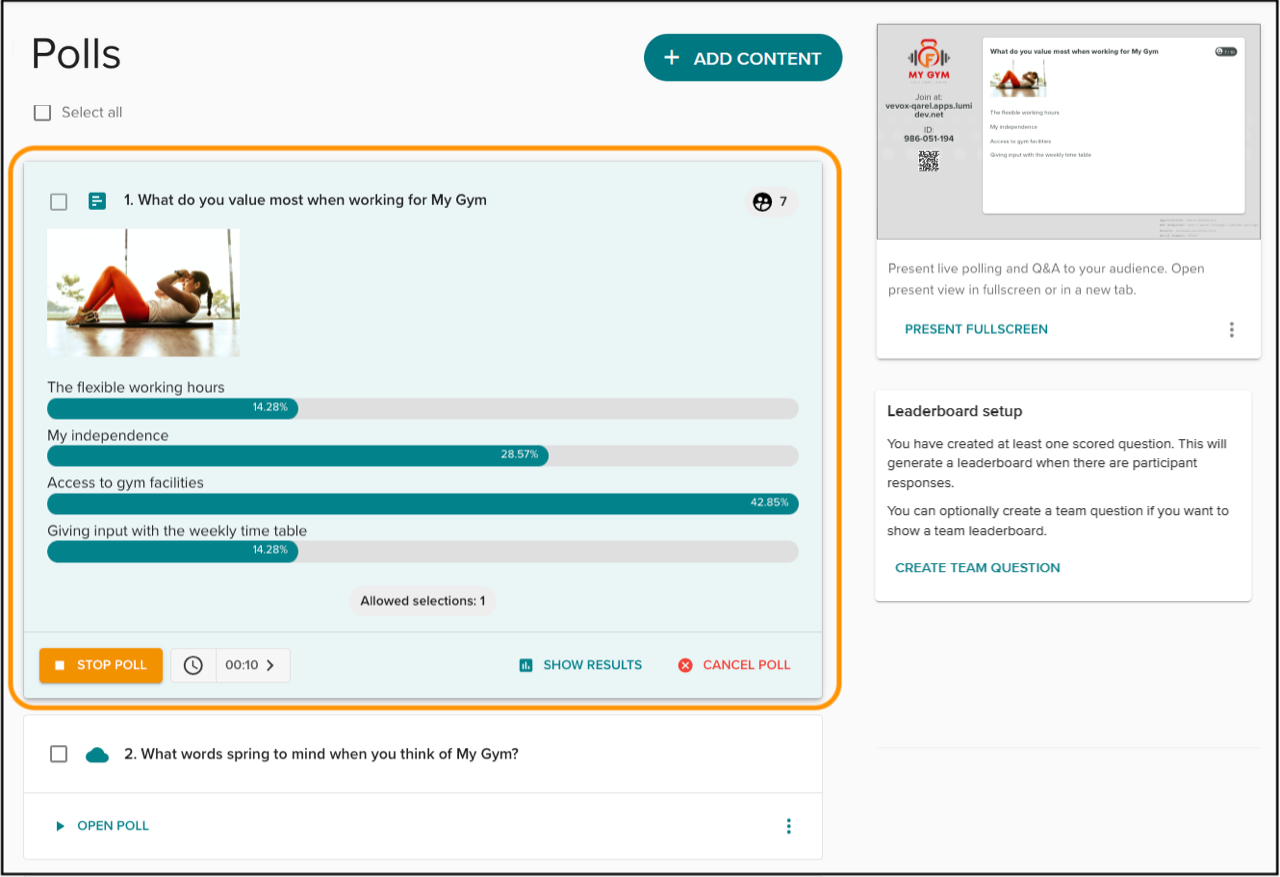
Task: Click the My Gym logo in preview
Action: click(929, 59)
